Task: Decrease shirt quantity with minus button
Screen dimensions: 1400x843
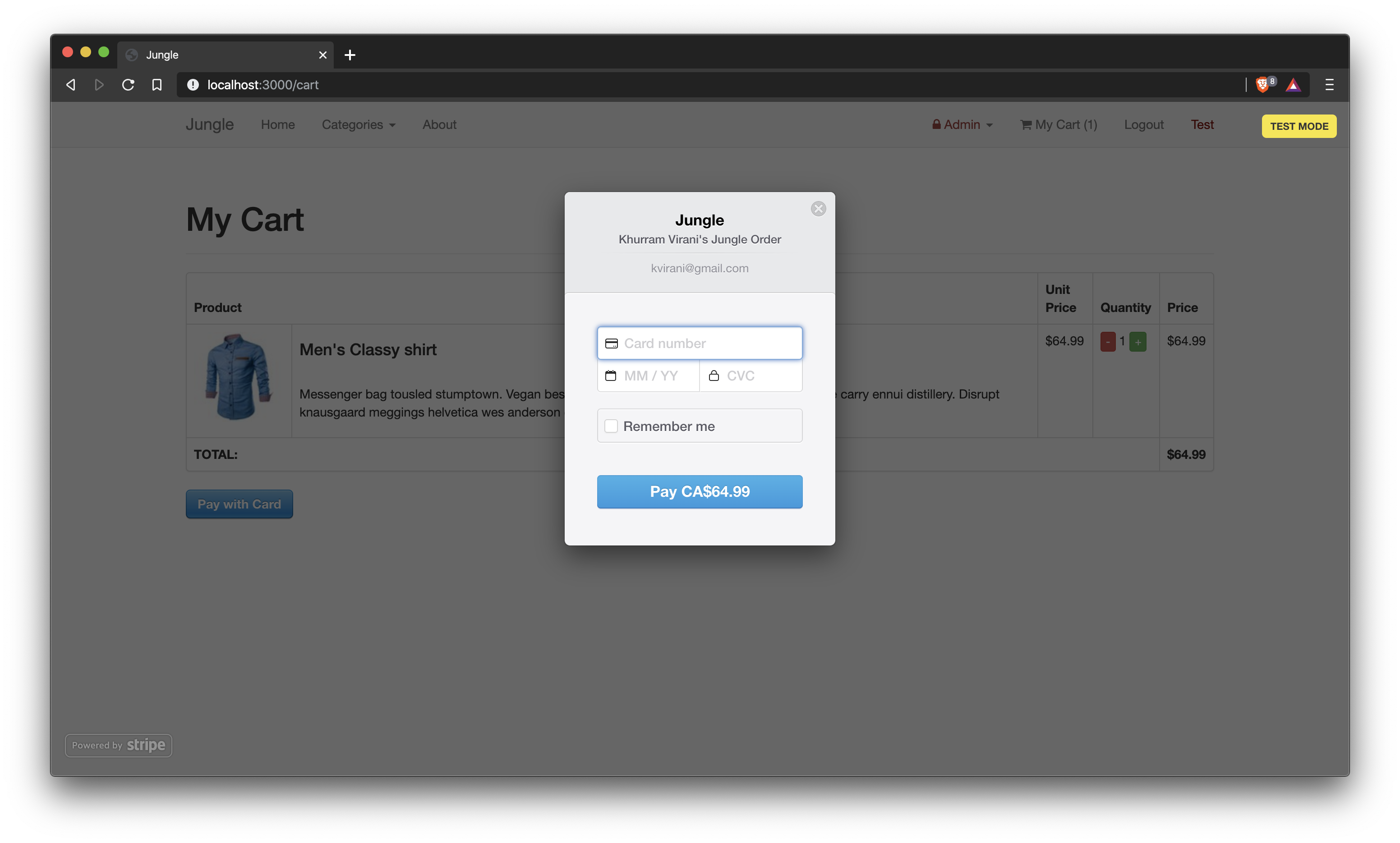Action: click(1107, 341)
